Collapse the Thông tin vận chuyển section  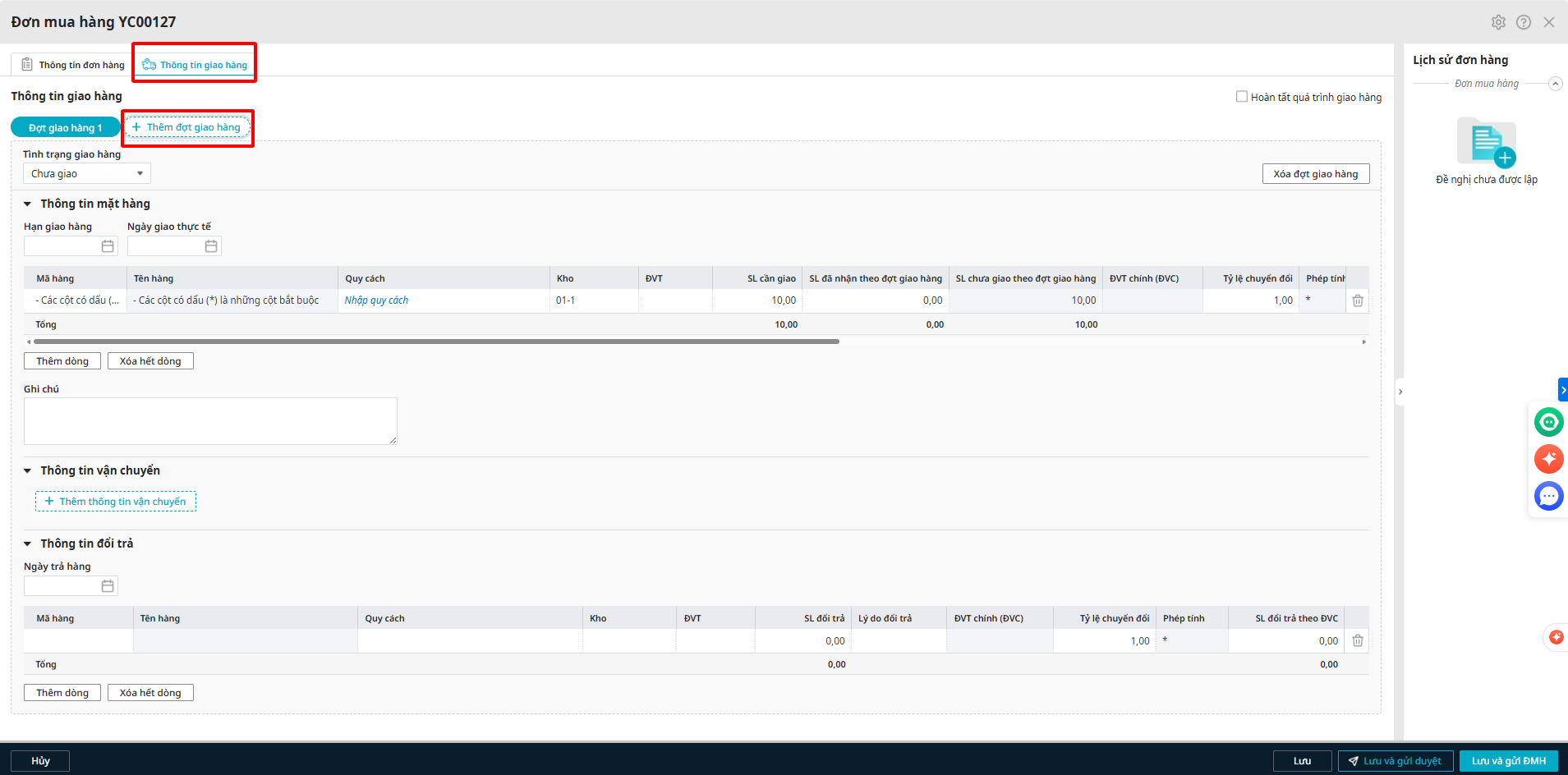(27, 470)
